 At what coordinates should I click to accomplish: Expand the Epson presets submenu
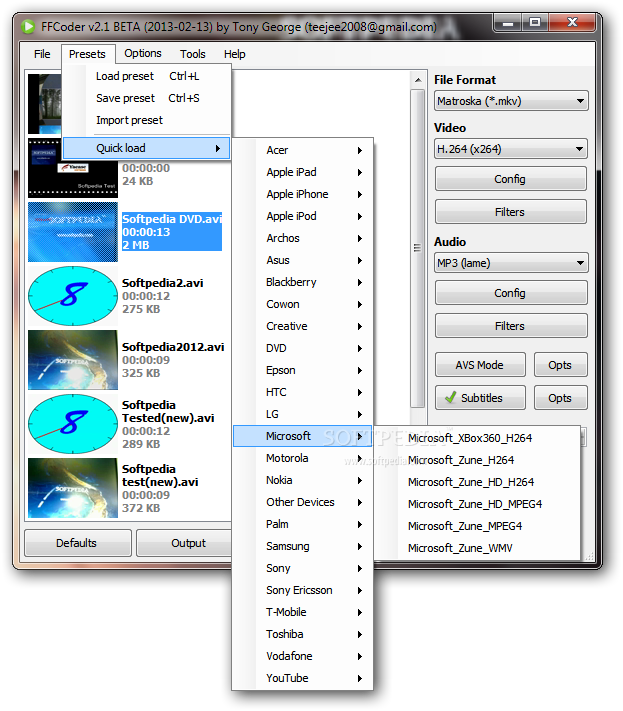point(302,370)
